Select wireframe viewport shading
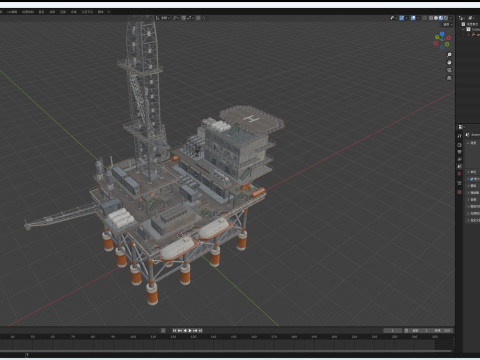480x360 pixels. (x=431, y=18)
